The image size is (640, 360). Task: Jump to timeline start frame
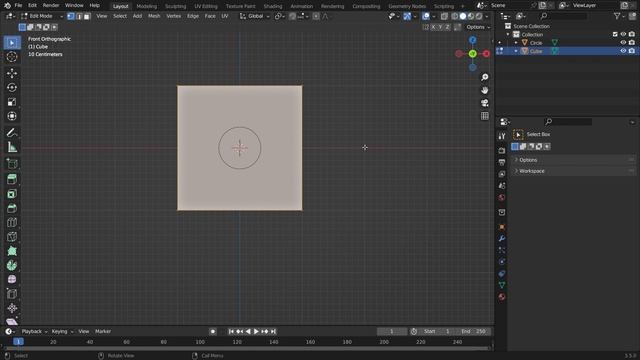click(231, 331)
